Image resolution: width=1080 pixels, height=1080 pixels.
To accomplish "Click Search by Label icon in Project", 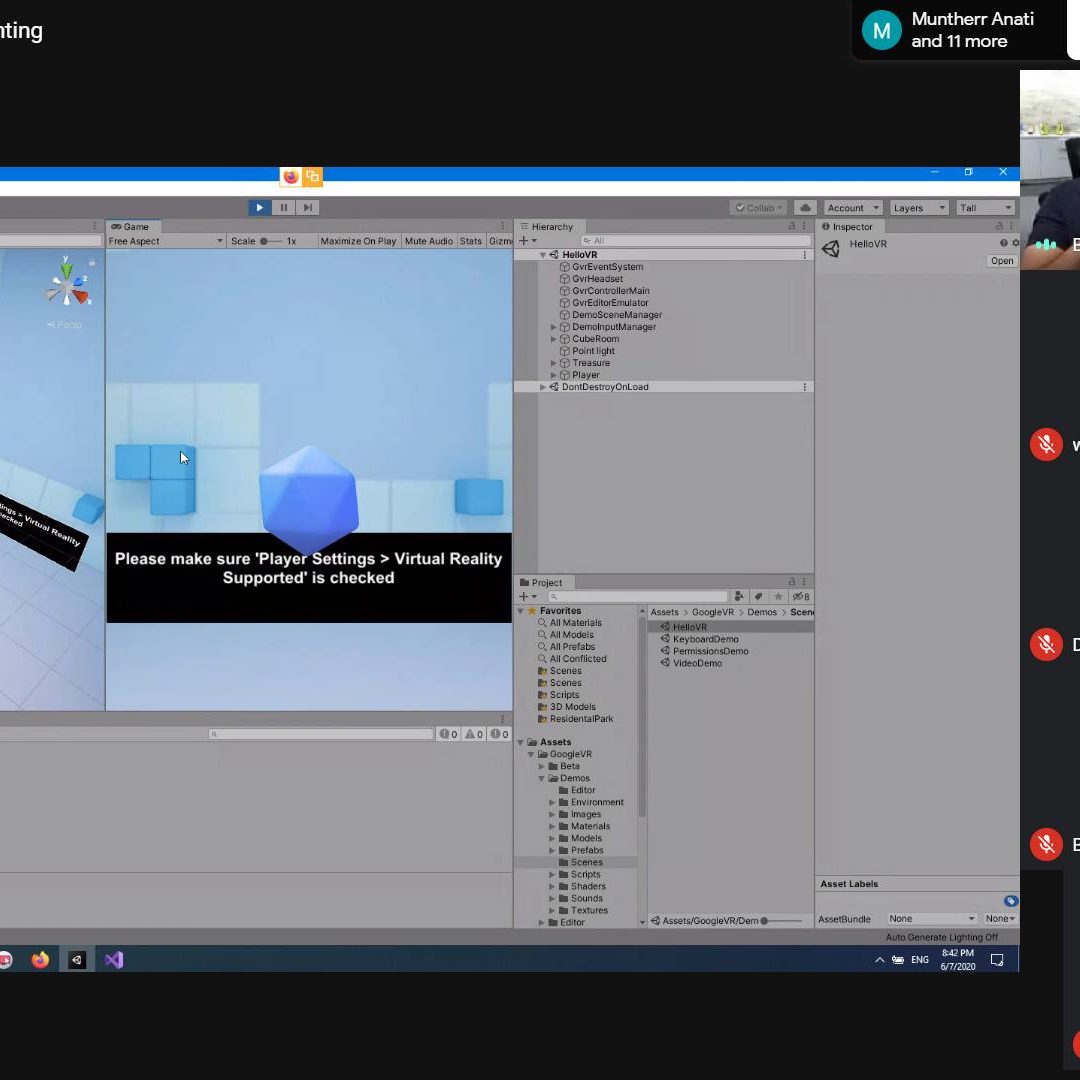I will pos(759,597).
